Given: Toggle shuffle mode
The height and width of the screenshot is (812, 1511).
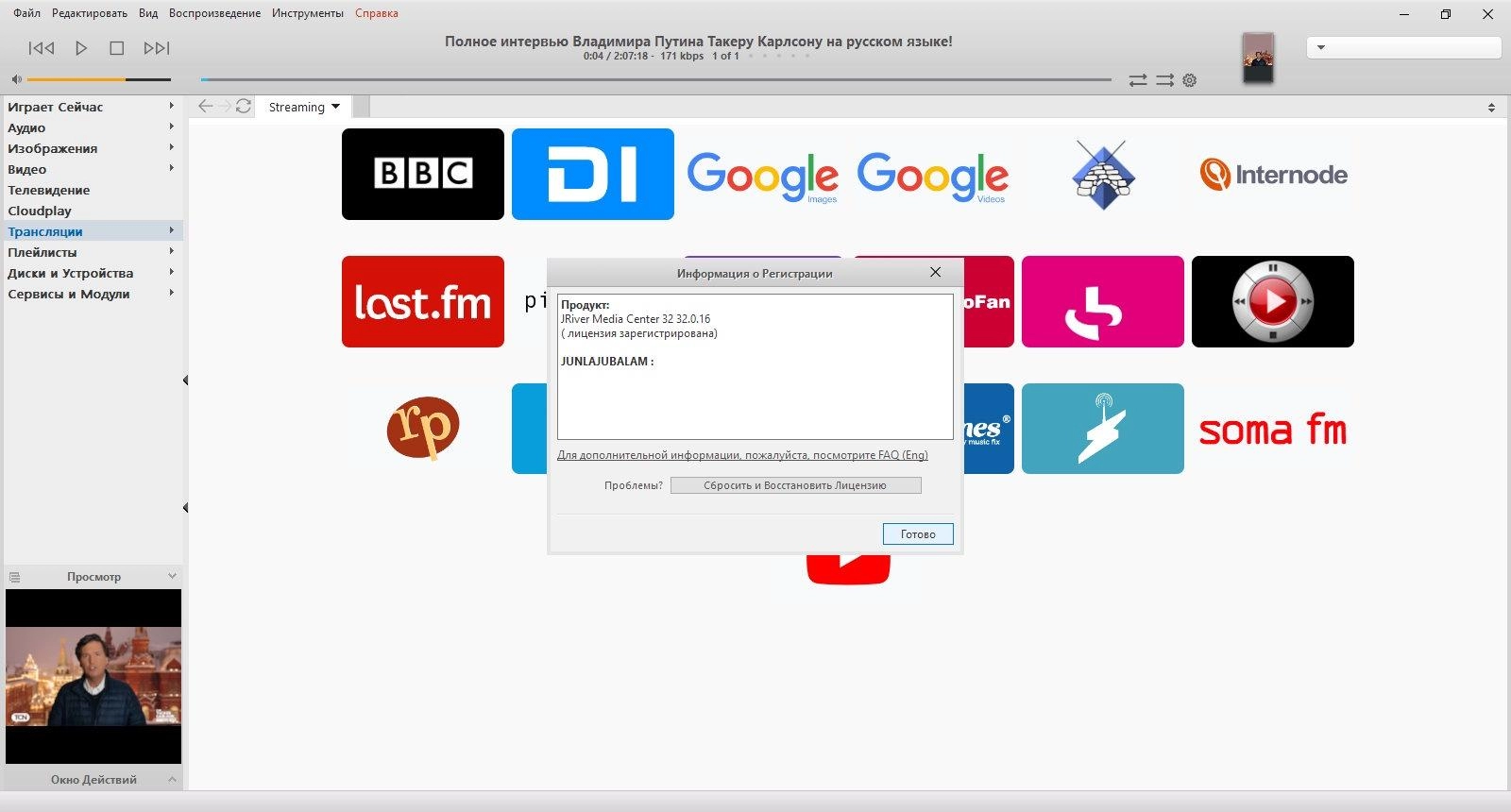Looking at the screenshot, I should tap(1164, 80).
